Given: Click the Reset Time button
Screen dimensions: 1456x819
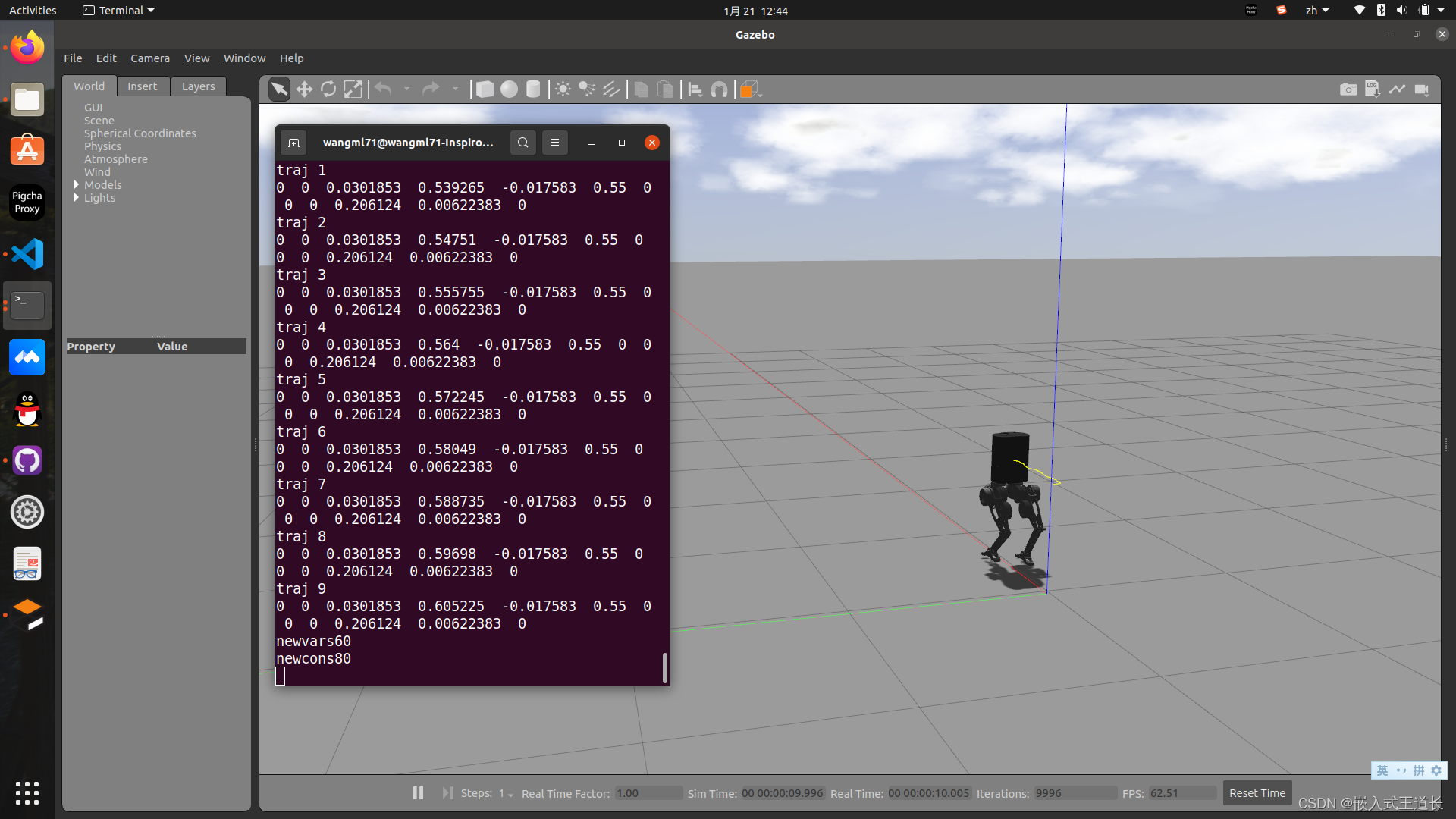Looking at the screenshot, I should [x=1256, y=792].
